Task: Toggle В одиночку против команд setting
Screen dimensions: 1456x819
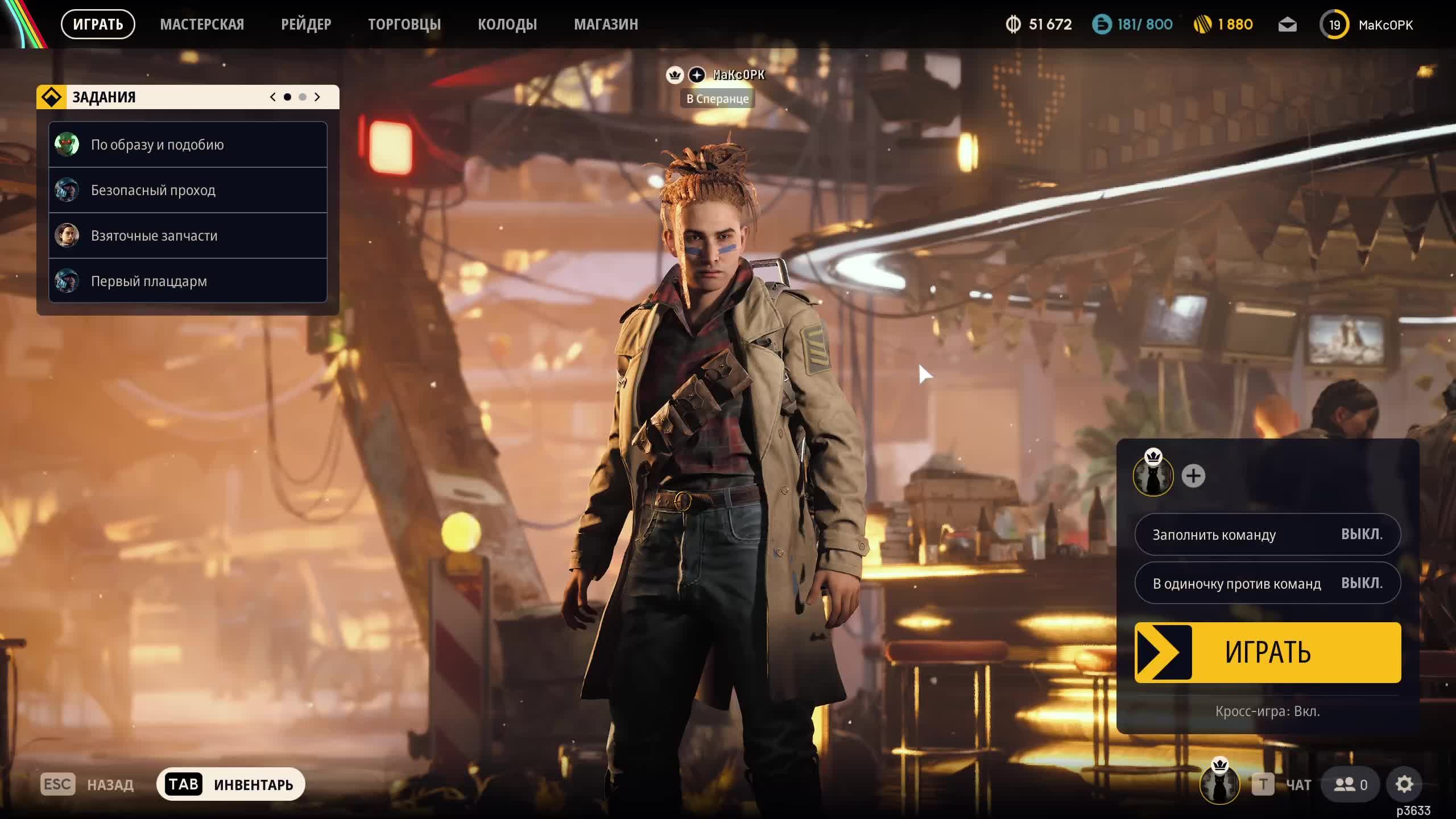Action: [1267, 583]
